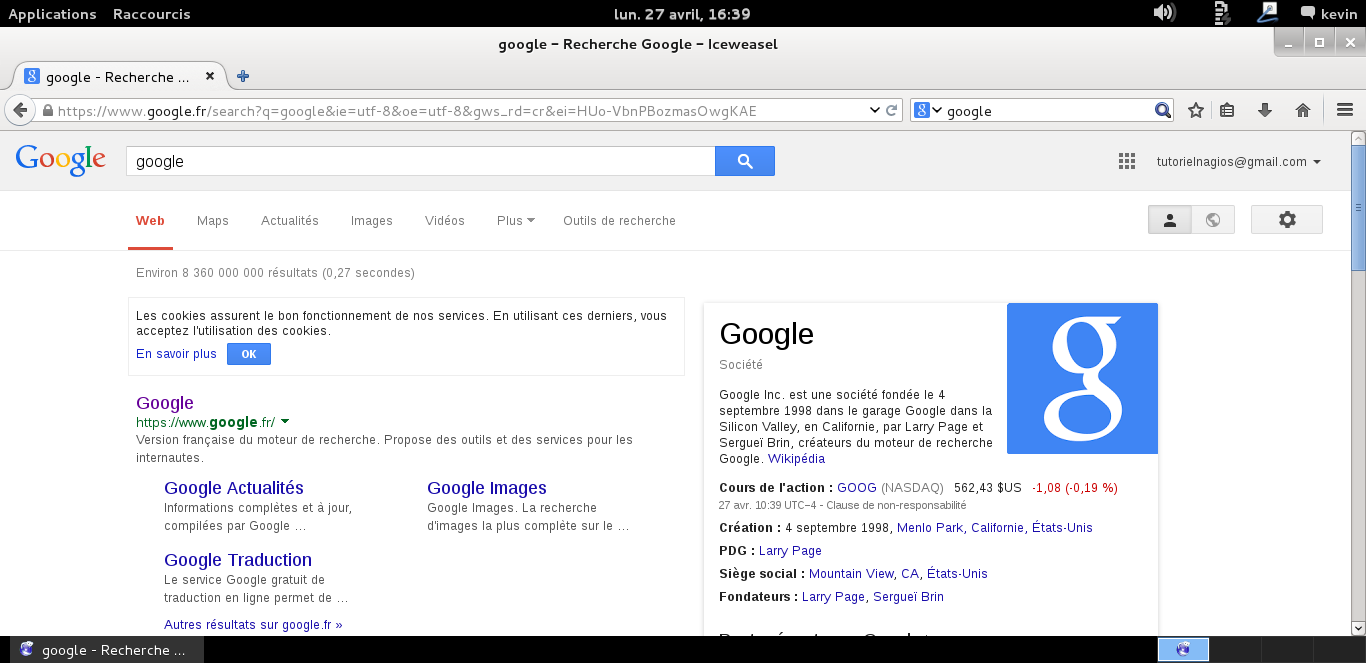Click the padlock icon in the address bar

pos(46,110)
